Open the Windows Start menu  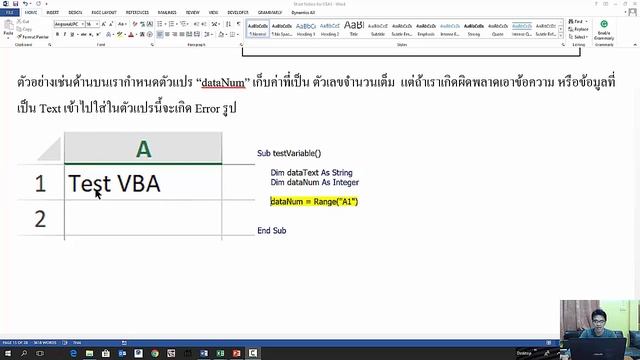8,353
